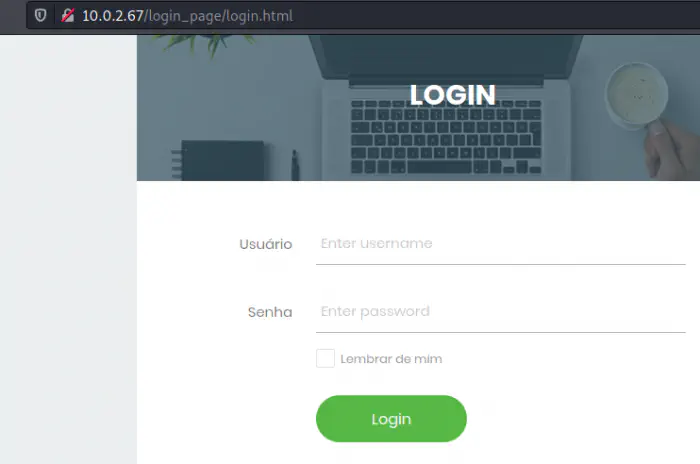Viewport: 700px width, 464px height.
Task: Click the Senha field label
Action: click(270, 312)
